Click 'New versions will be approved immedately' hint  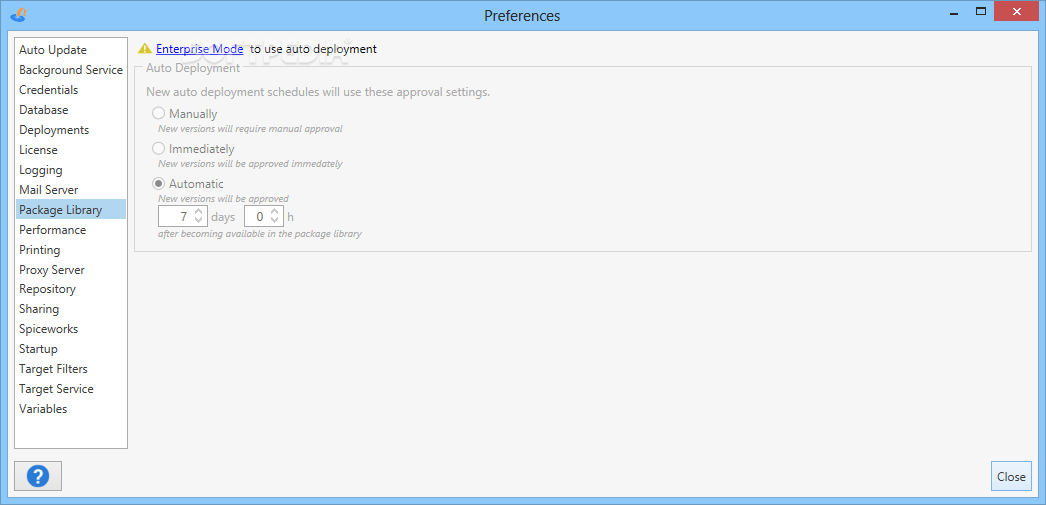[250, 163]
